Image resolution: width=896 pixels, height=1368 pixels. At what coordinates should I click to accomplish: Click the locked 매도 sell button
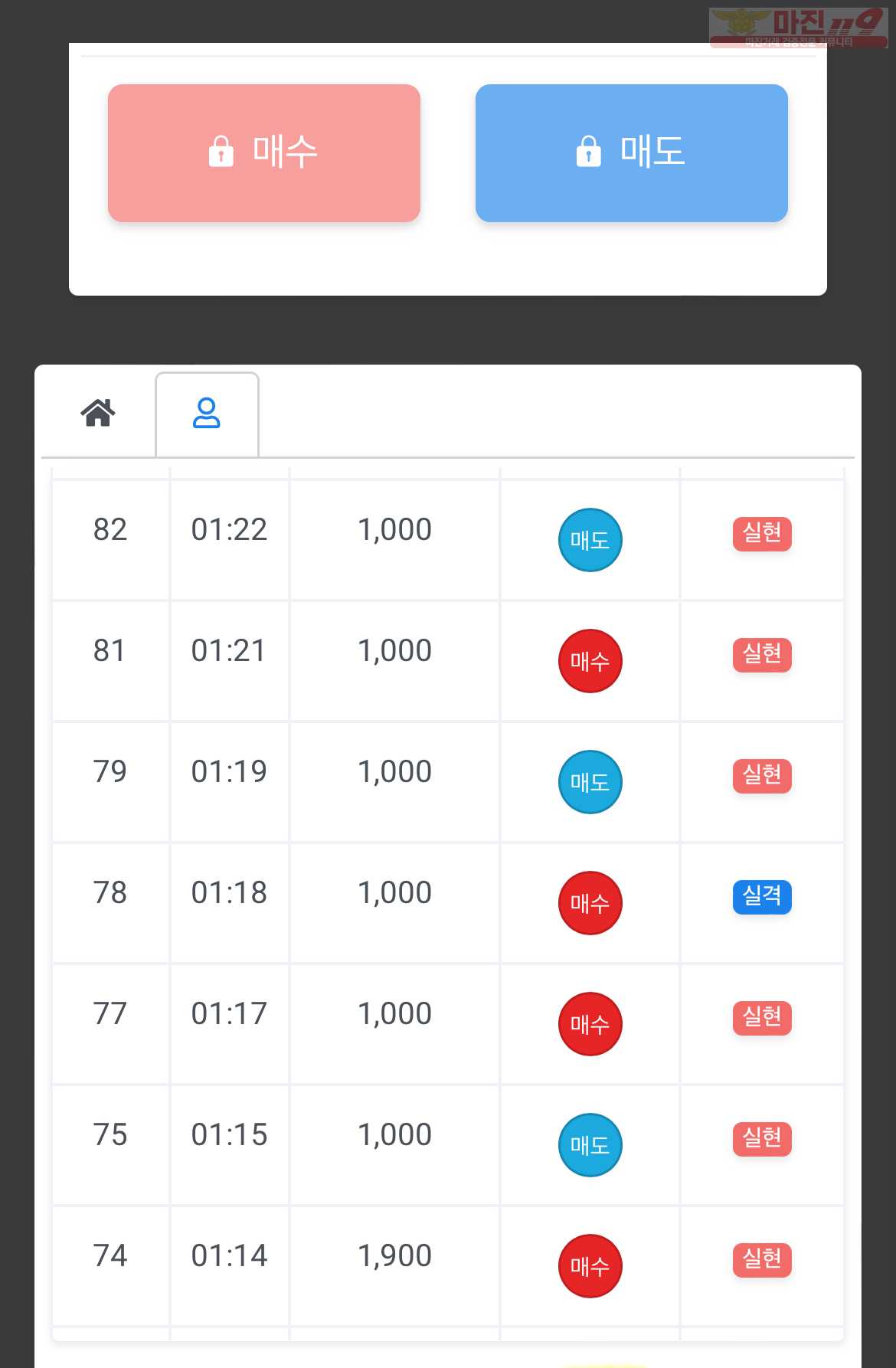pyautogui.click(x=632, y=153)
